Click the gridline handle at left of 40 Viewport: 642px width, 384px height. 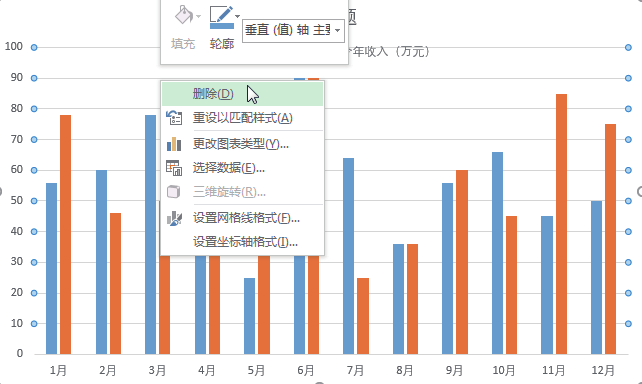34,232
